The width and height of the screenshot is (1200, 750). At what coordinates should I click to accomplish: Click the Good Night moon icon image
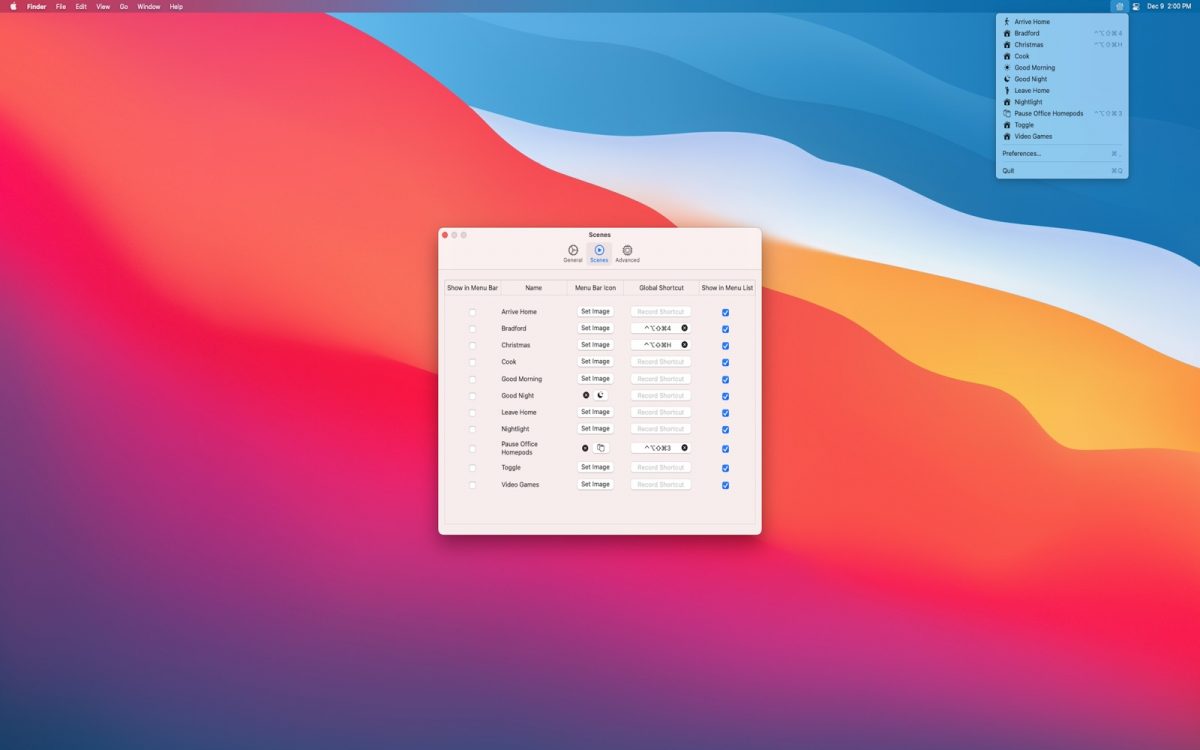coord(601,395)
